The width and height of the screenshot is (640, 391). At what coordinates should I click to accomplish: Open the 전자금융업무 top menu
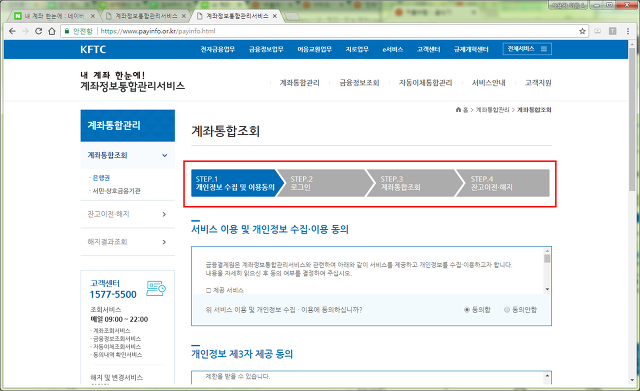(218, 49)
